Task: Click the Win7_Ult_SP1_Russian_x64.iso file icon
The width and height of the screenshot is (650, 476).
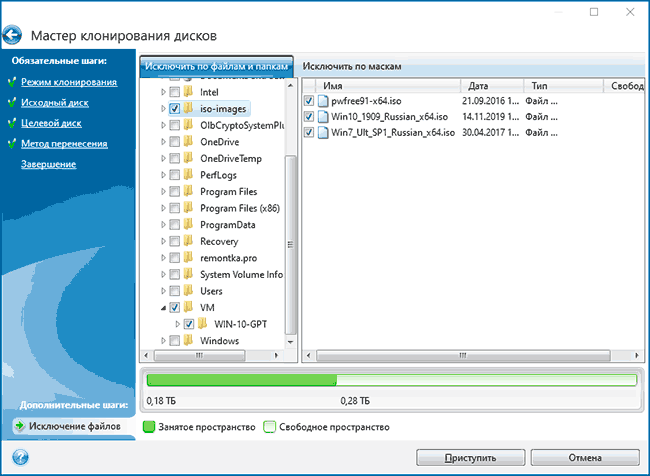Action: tap(323, 133)
